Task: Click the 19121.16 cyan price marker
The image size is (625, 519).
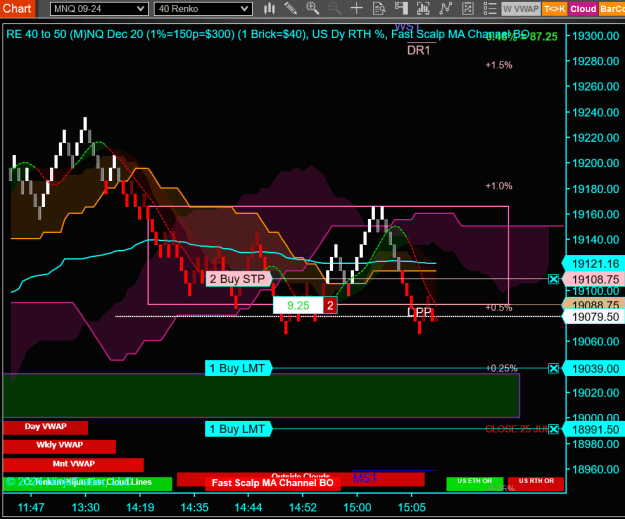Action: 594,264
